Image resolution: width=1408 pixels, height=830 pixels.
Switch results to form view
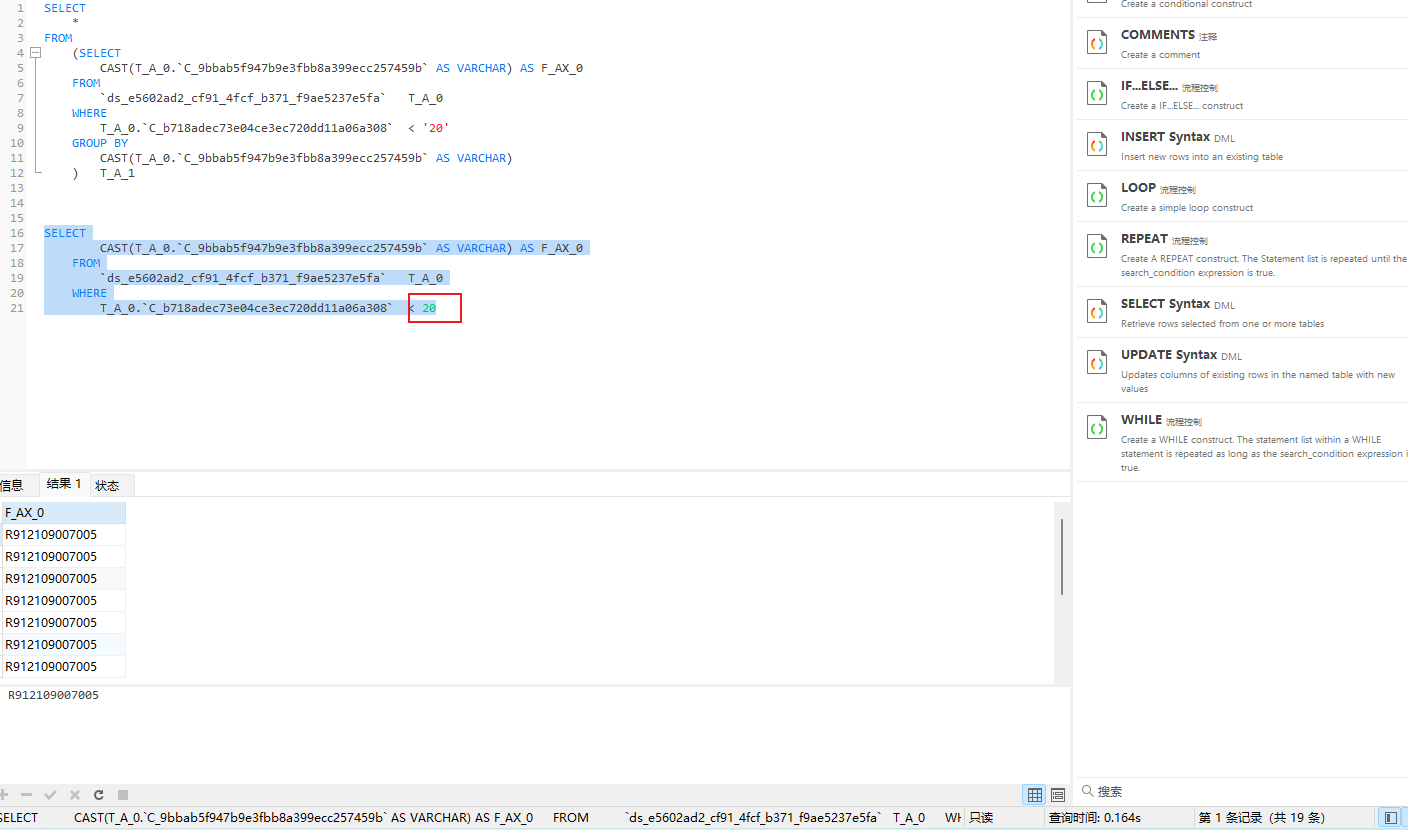tap(1058, 794)
